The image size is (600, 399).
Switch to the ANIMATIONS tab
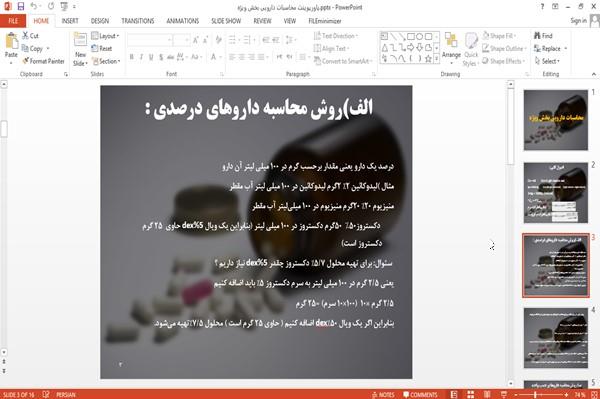point(183,21)
